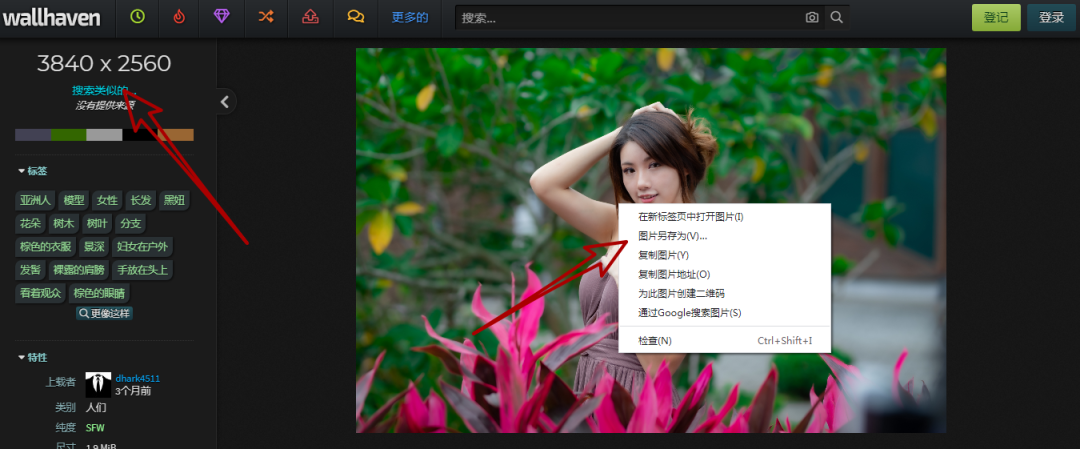Open the Hot wallpapers flame icon
The image size is (1080, 449).
point(179,17)
